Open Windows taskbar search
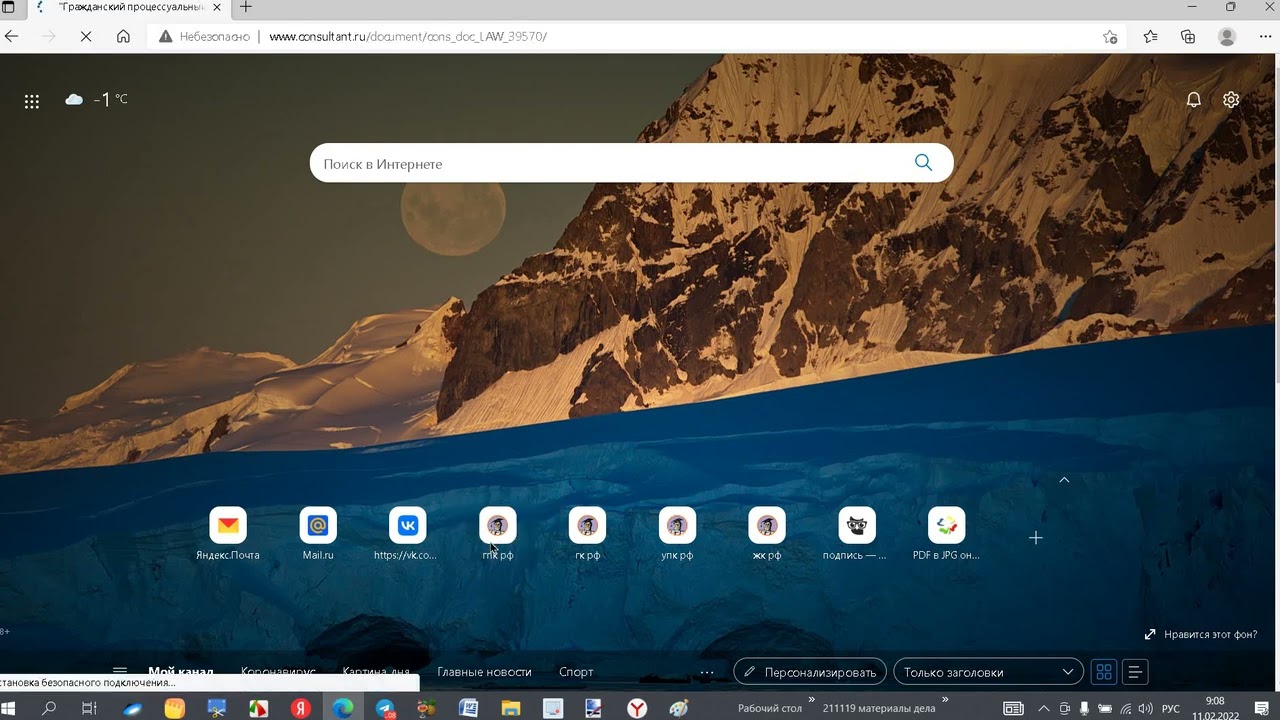The width and height of the screenshot is (1280, 720). point(49,708)
